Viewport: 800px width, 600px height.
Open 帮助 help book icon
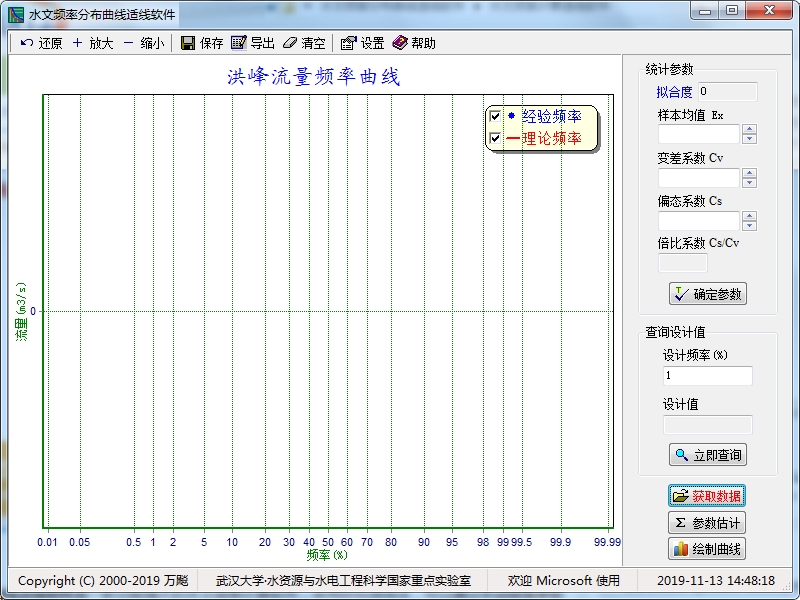coord(400,43)
